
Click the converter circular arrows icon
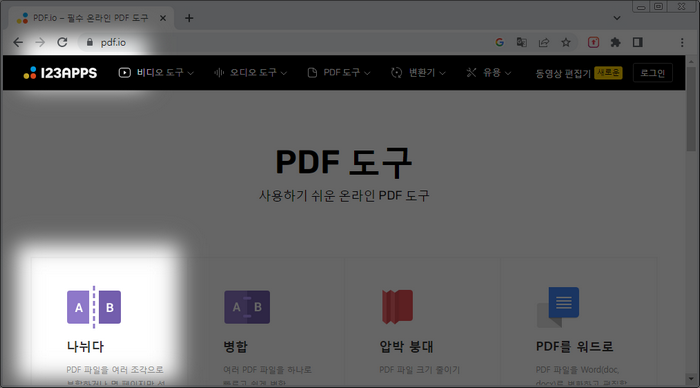(x=396, y=73)
